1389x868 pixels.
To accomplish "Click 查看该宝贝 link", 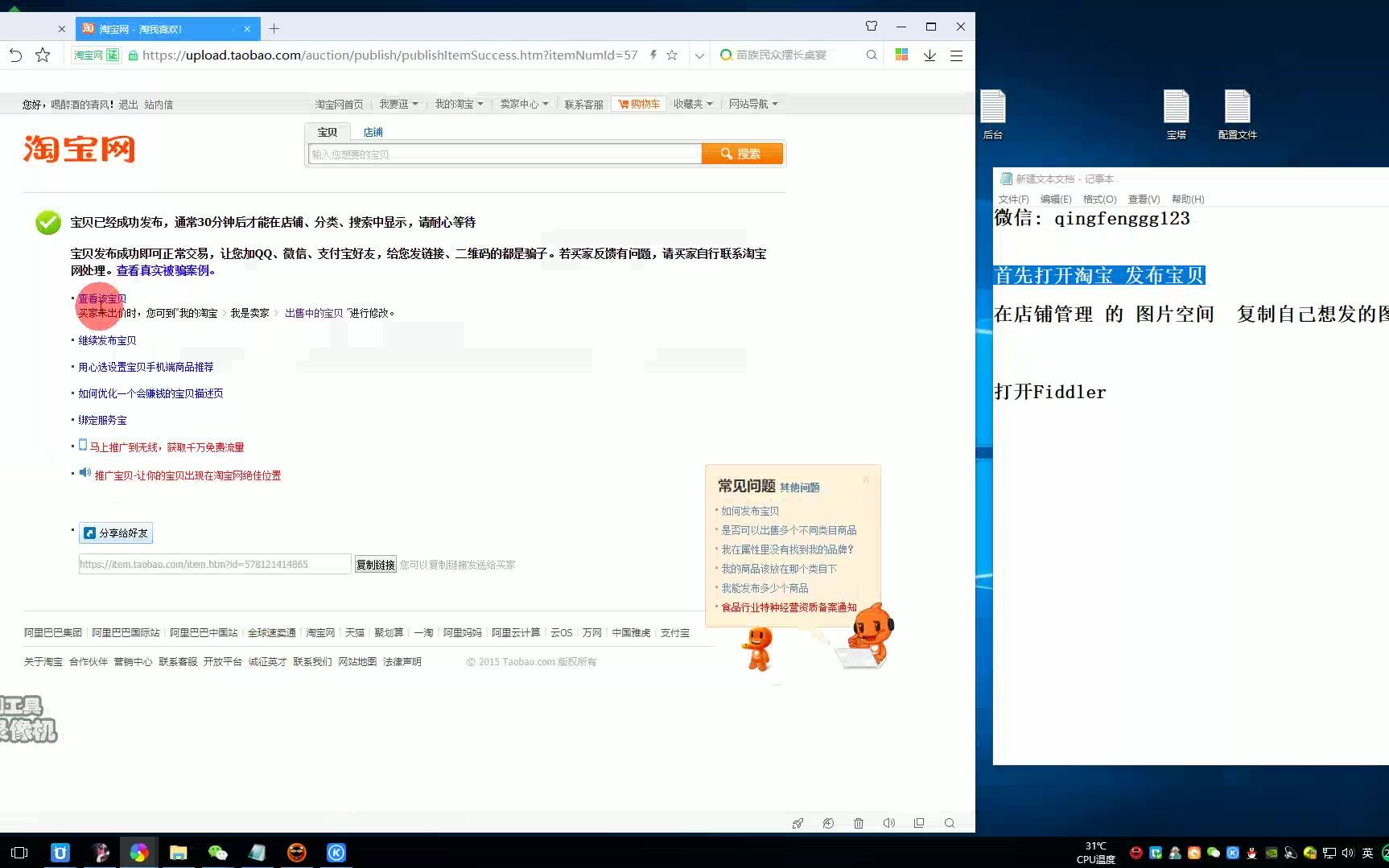I will tap(102, 298).
